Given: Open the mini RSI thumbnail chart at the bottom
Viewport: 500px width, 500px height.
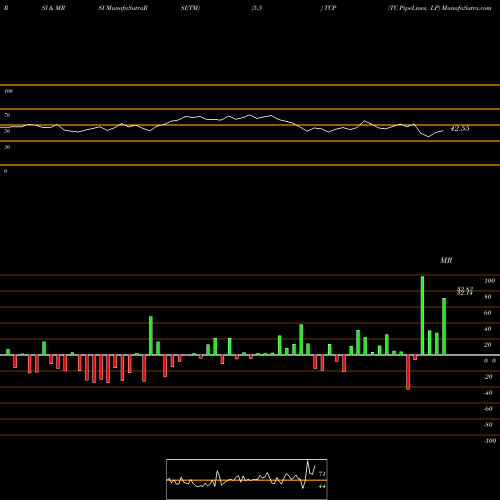Looking at the screenshot, I should coord(247,479).
